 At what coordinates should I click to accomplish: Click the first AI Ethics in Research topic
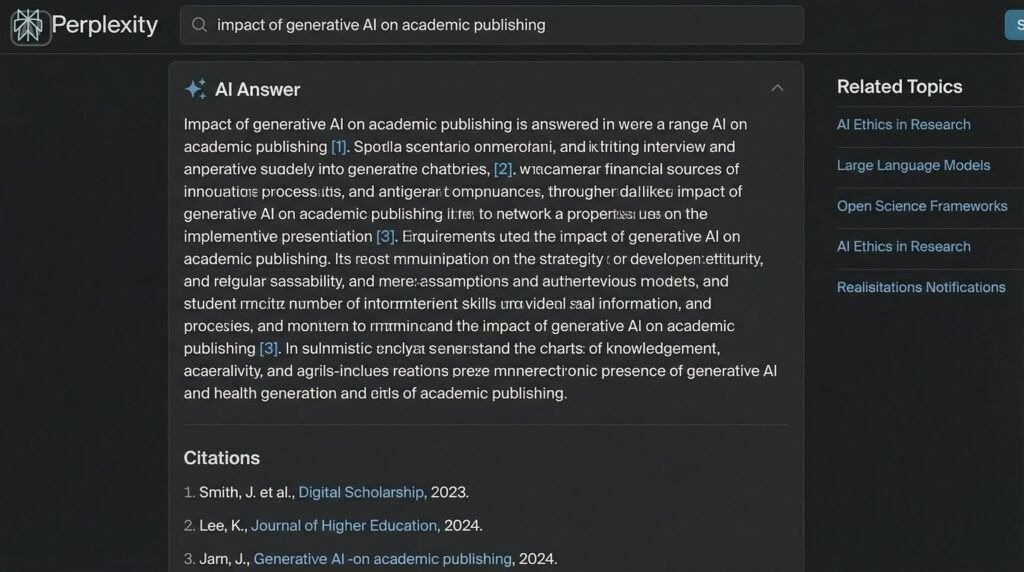[x=903, y=124]
